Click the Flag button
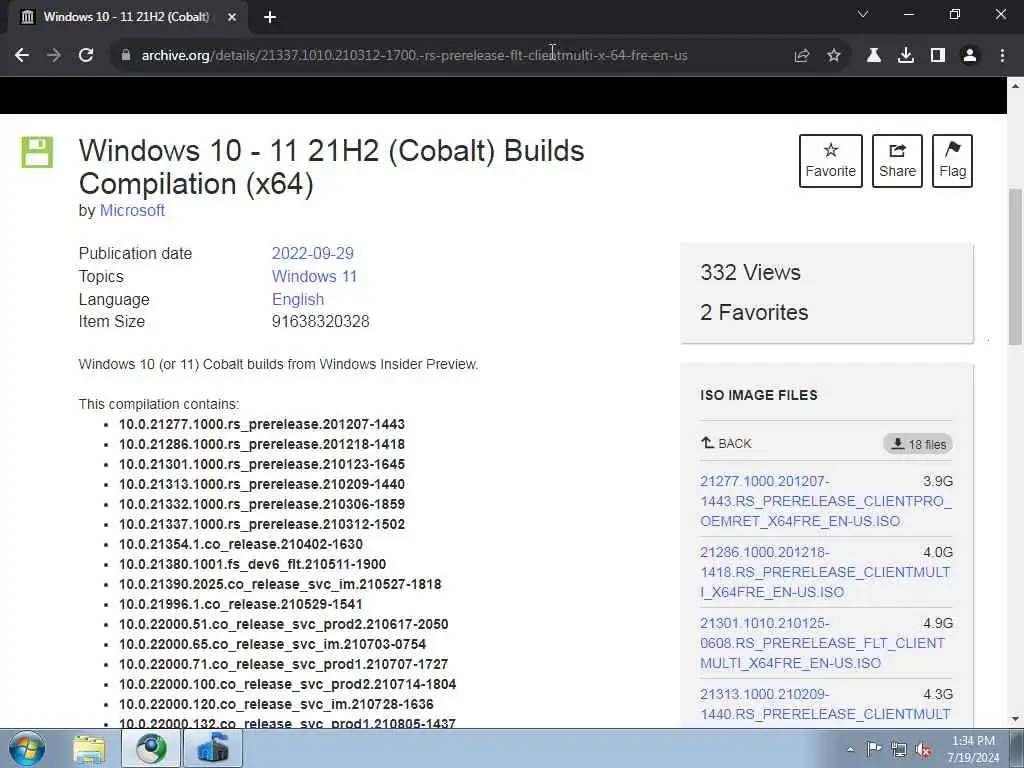 952,161
